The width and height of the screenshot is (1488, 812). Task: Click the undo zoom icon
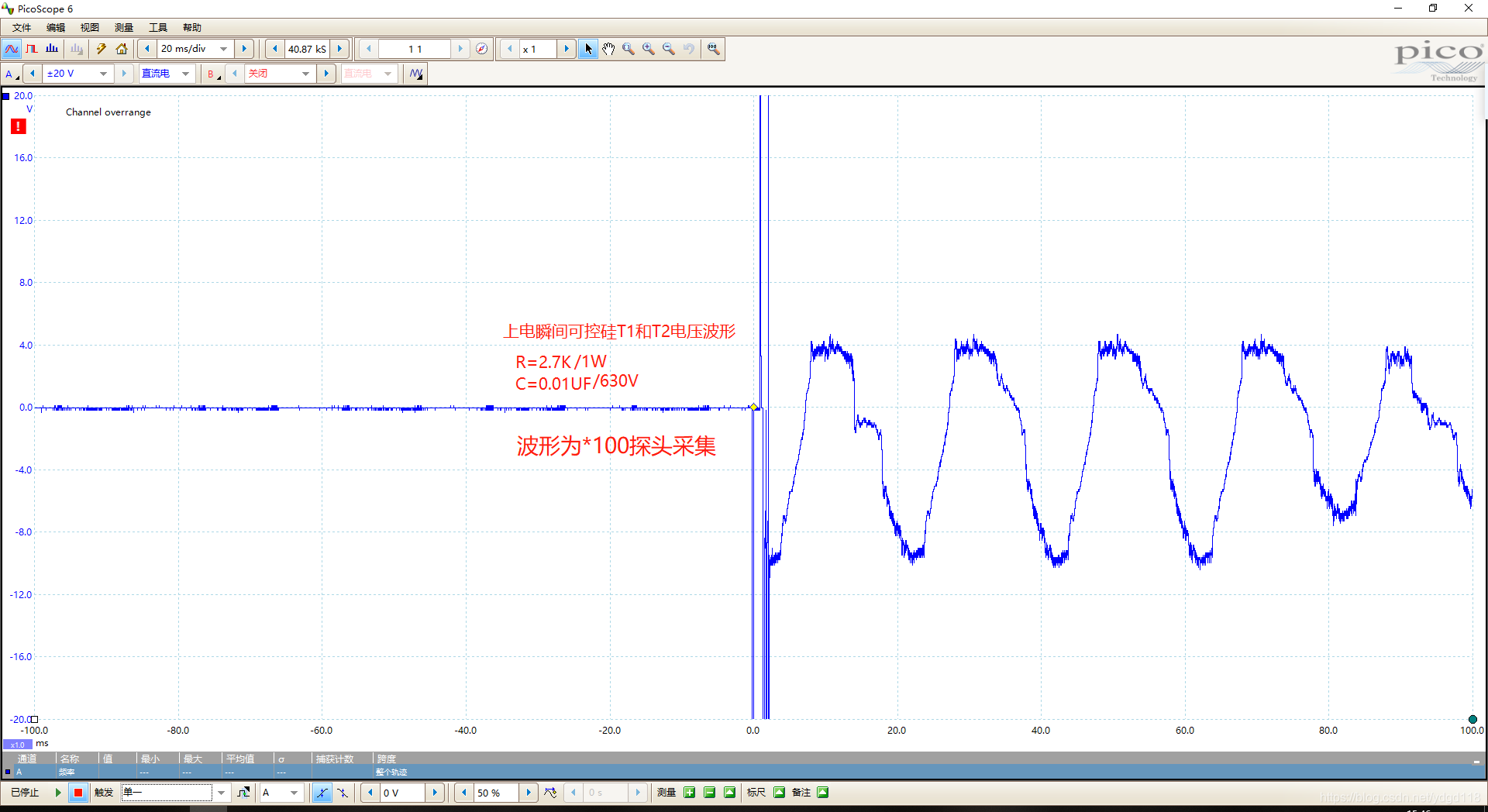point(689,49)
